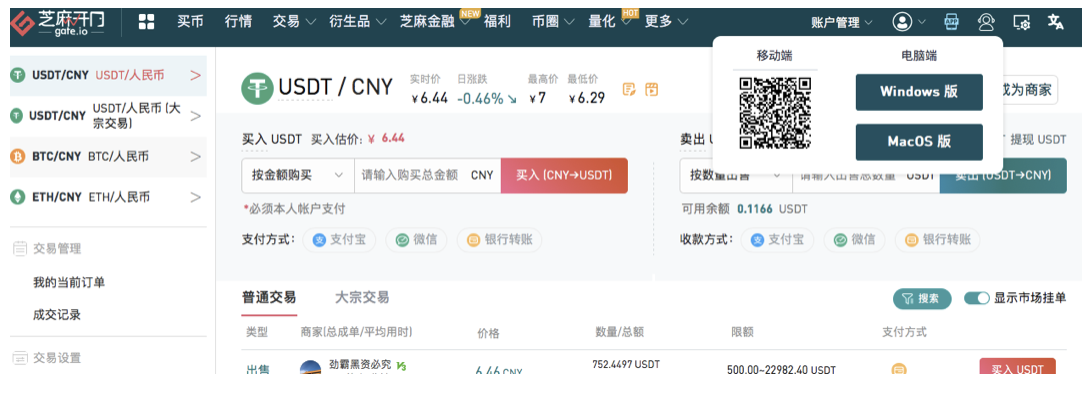
Task: Select 银行转账 under 收款方式
Action: [938, 240]
